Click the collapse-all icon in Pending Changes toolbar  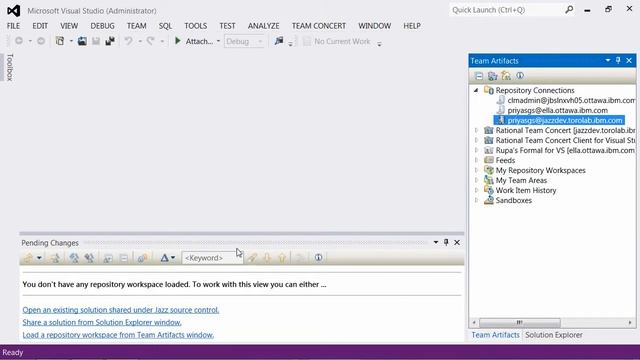click(x=124, y=258)
